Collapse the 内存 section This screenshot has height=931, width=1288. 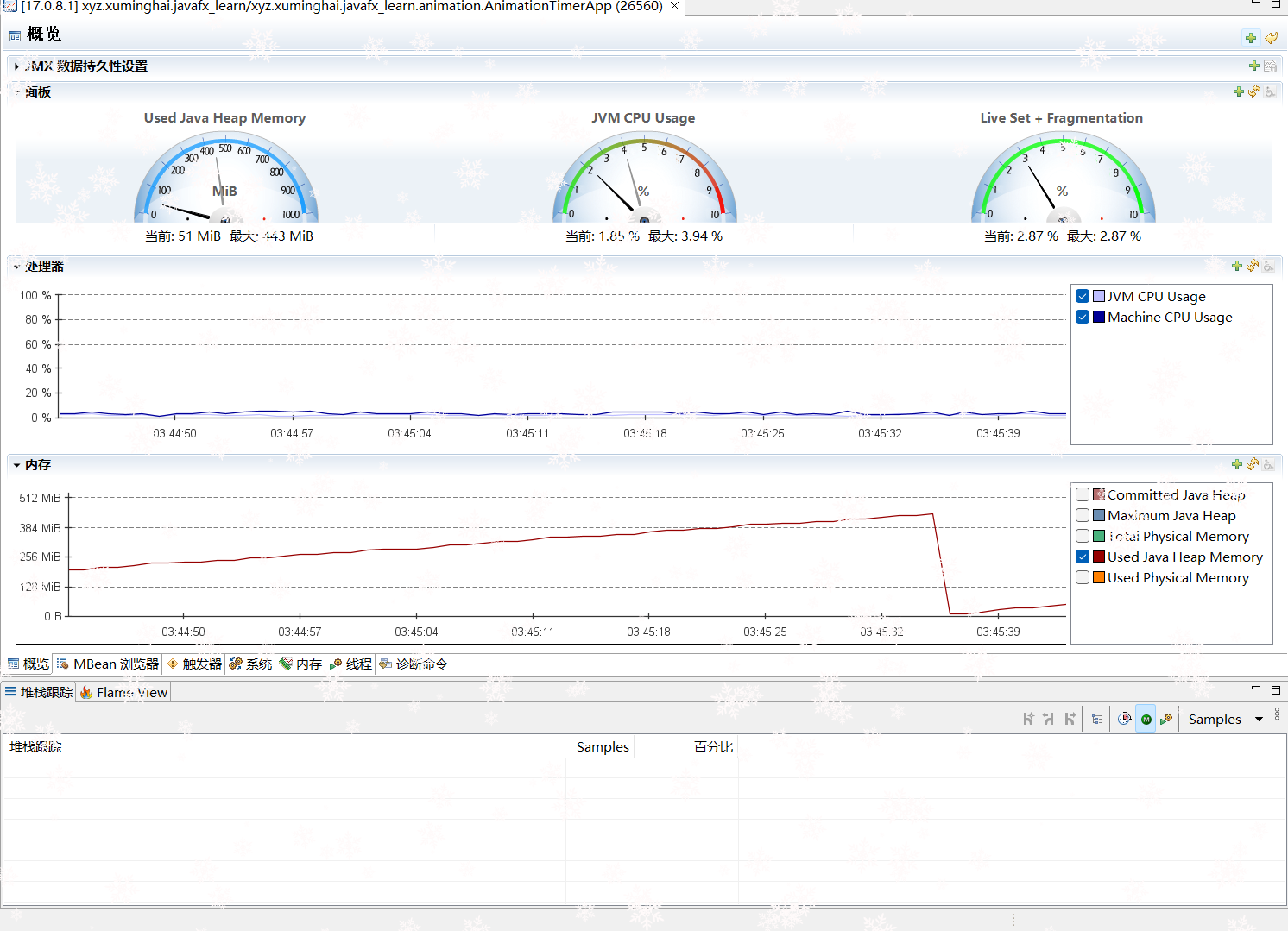pos(16,465)
